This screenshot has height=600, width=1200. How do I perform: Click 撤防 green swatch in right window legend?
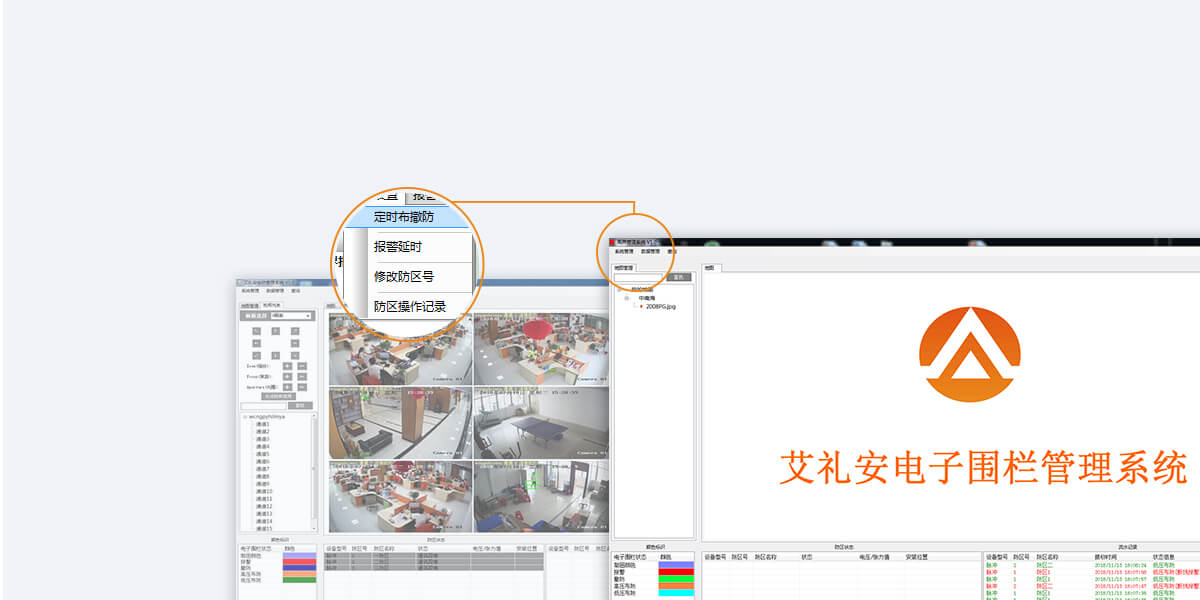pos(676,579)
